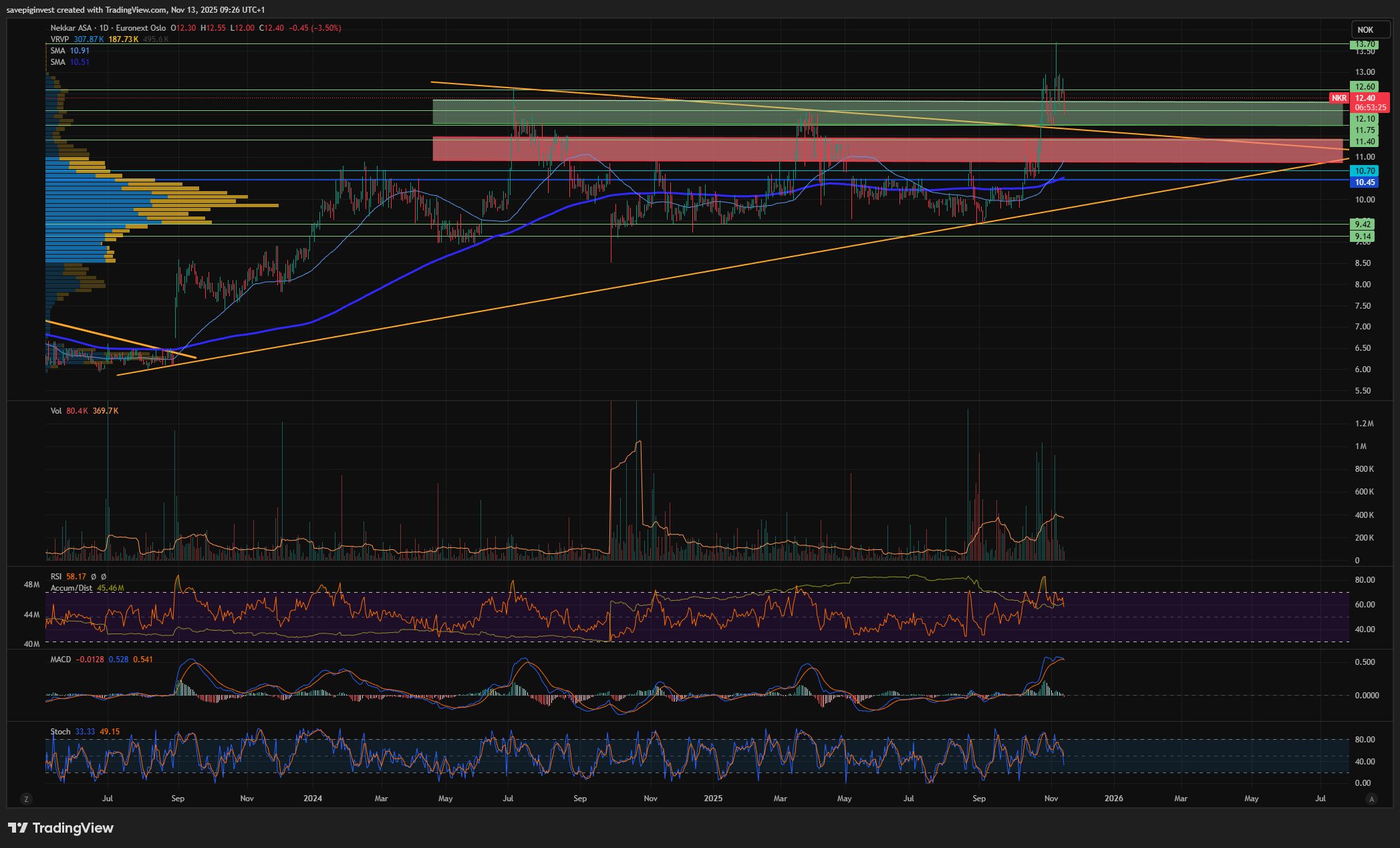Click the red NKR price label tag
This screenshot has width=1400, height=848.
pyautogui.click(x=1339, y=98)
